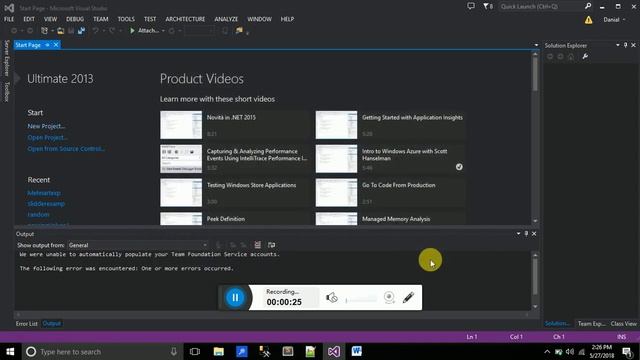Click the New Project toolbar icon
Viewport: 640px width, 360px height.
point(44,31)
